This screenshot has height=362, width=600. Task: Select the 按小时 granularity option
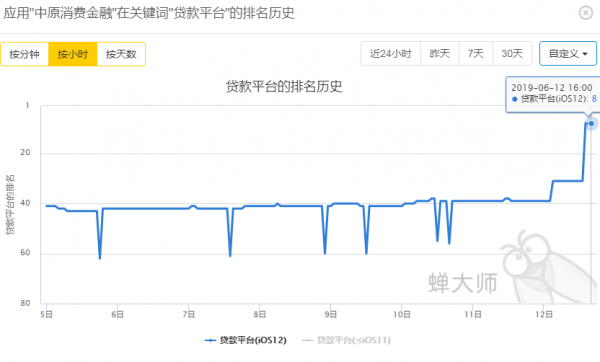click(73, 54)
